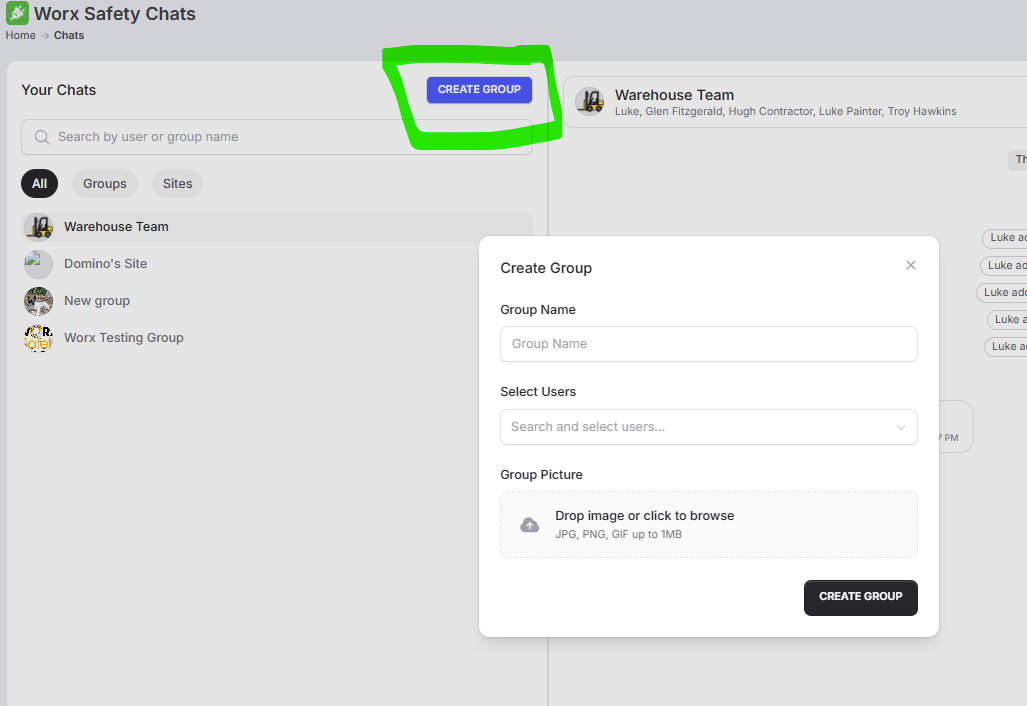Close the Create Group dialog
This screenshot has height=706, width=1027.
click(x=910, y=265)
